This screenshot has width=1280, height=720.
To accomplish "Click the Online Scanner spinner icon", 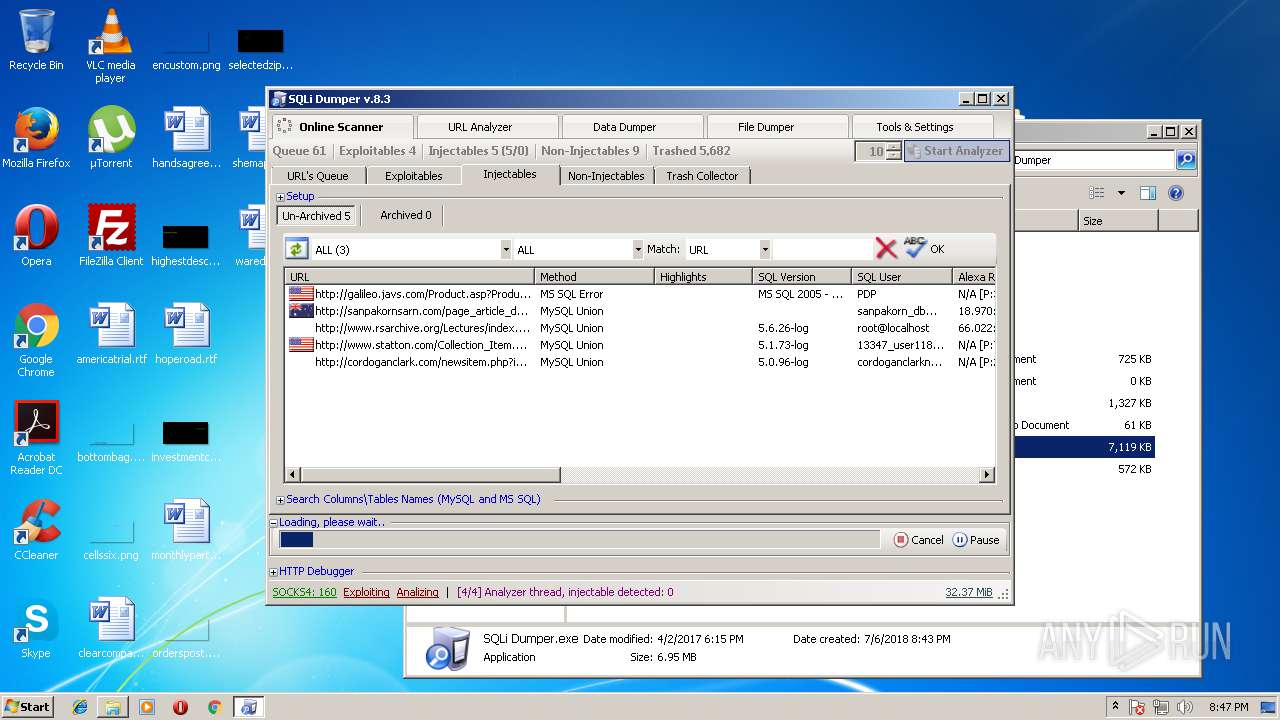I will [285, 127].
